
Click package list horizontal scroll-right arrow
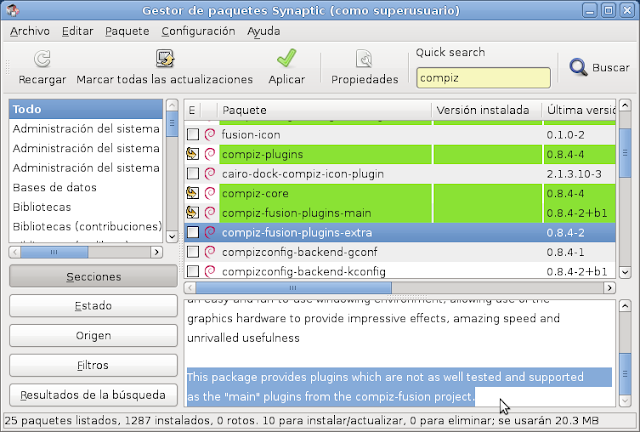coord(609,288)
